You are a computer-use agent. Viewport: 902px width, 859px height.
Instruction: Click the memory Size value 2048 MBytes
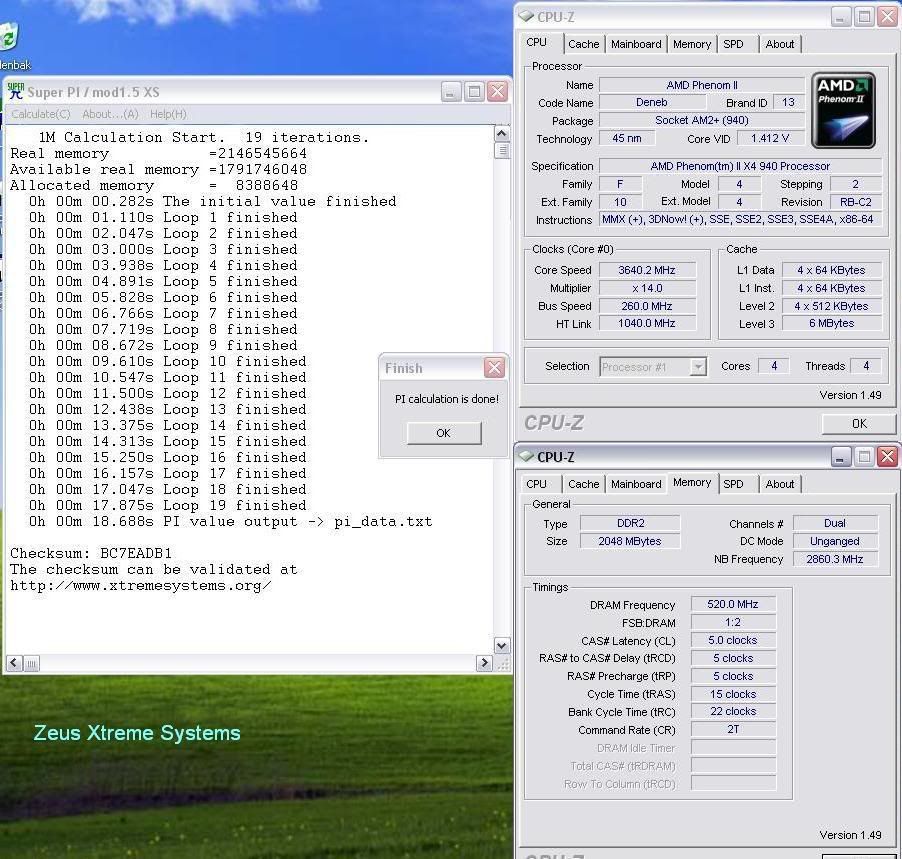(630, 541)
